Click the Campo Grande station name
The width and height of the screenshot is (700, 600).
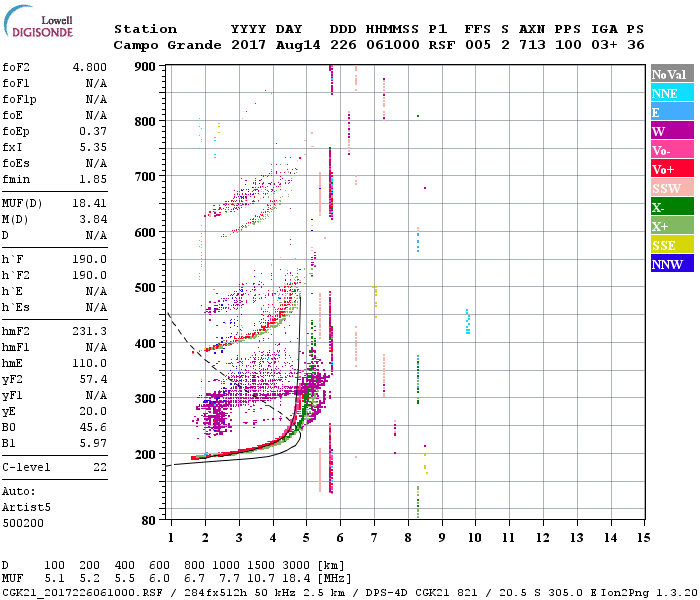point(167,45)
